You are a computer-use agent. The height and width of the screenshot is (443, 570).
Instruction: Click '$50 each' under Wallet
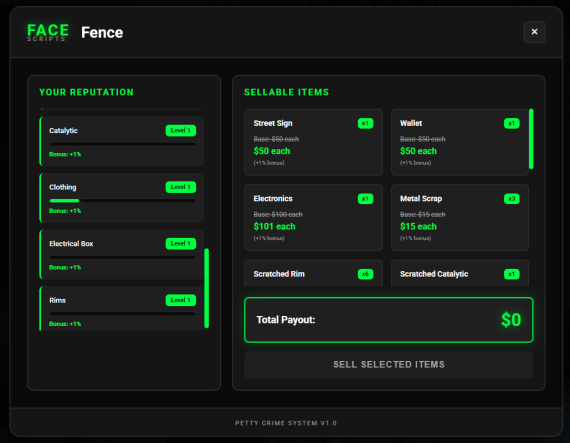tap(418, 151)
